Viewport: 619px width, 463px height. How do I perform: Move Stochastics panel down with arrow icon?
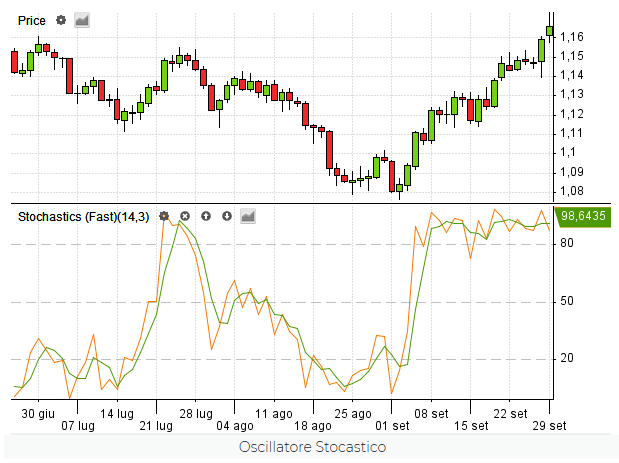coord(227,216)
